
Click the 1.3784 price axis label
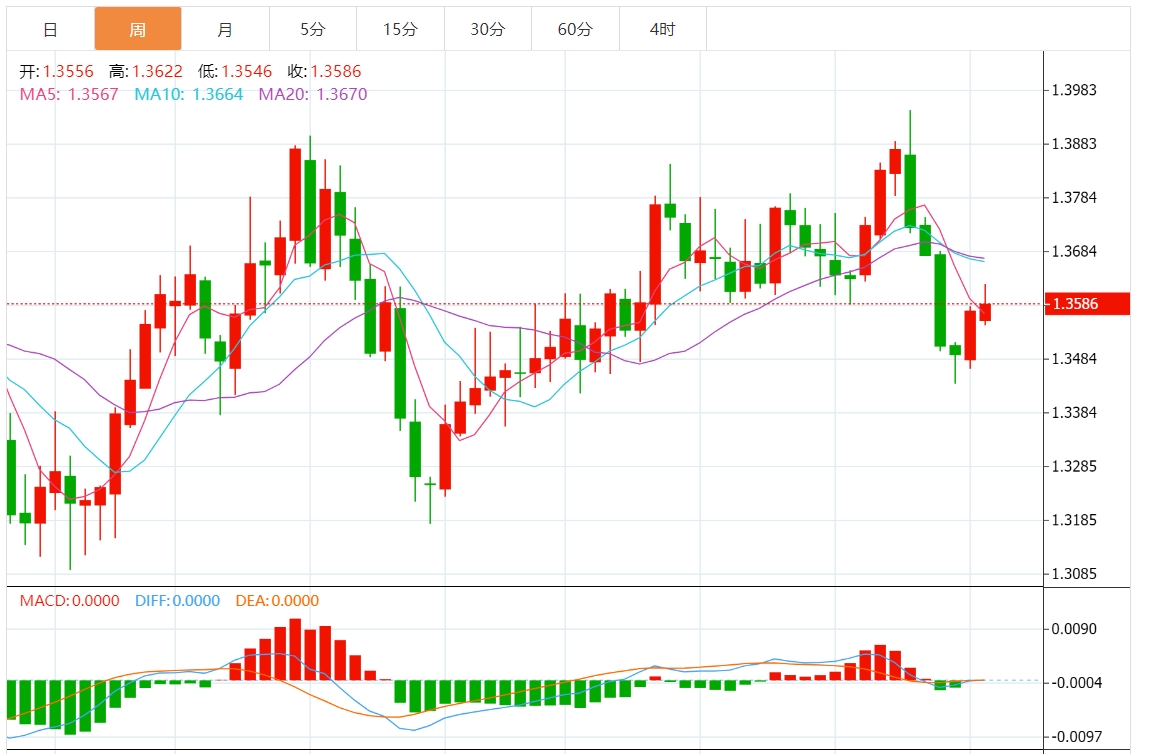[1074, 197]
